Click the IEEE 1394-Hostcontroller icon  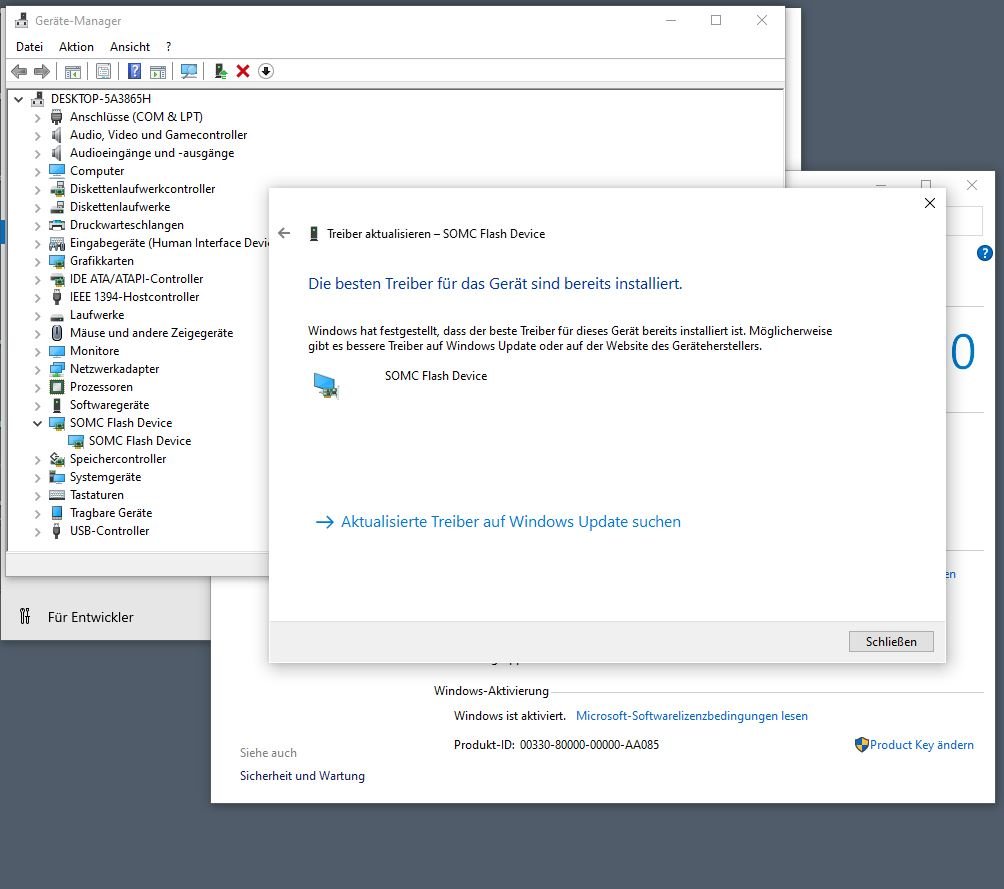tap(57, 297)
